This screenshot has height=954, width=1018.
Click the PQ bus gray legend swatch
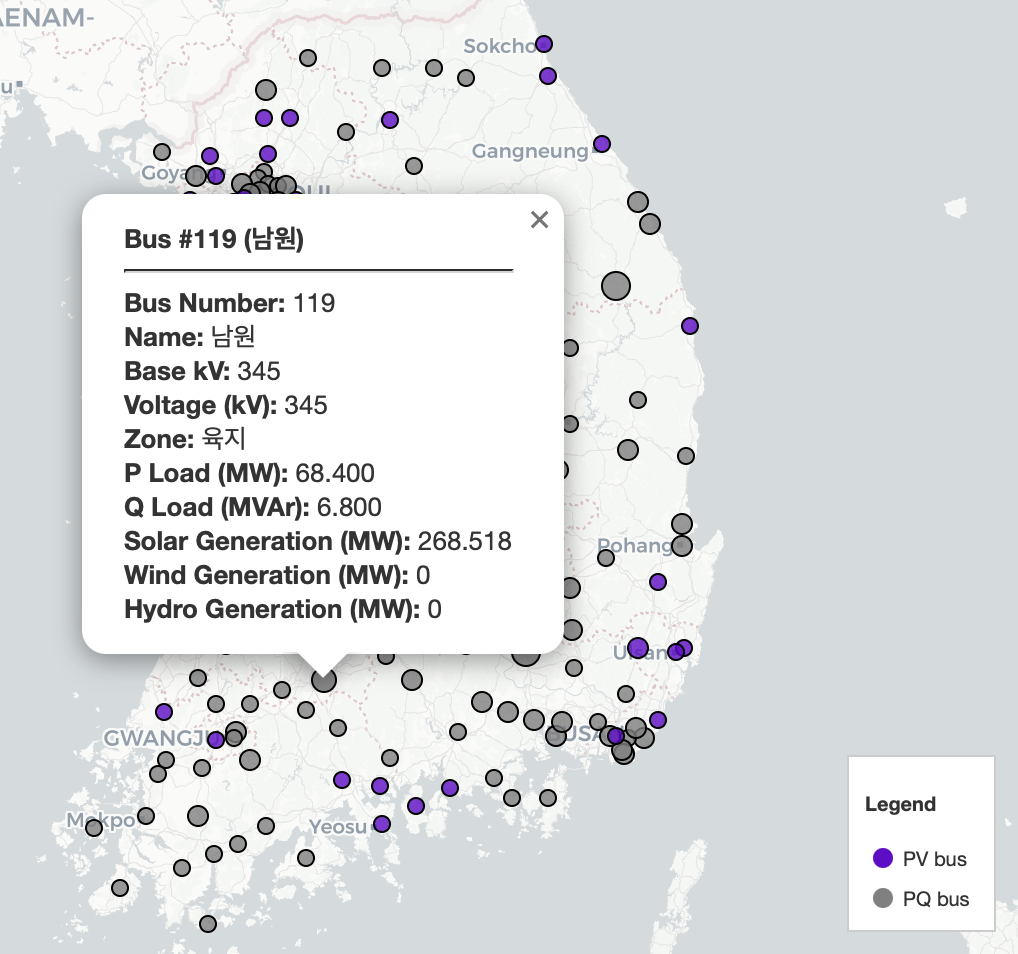click(x=883, y=898)
